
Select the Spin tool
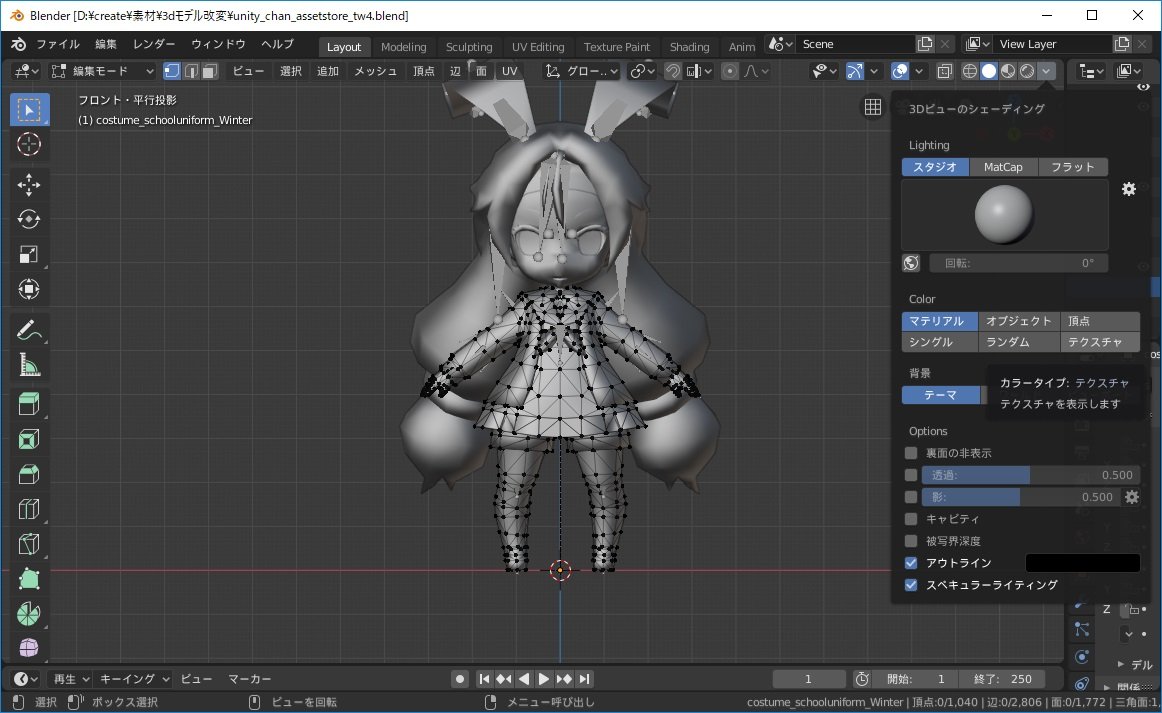[x=29, y=614]
